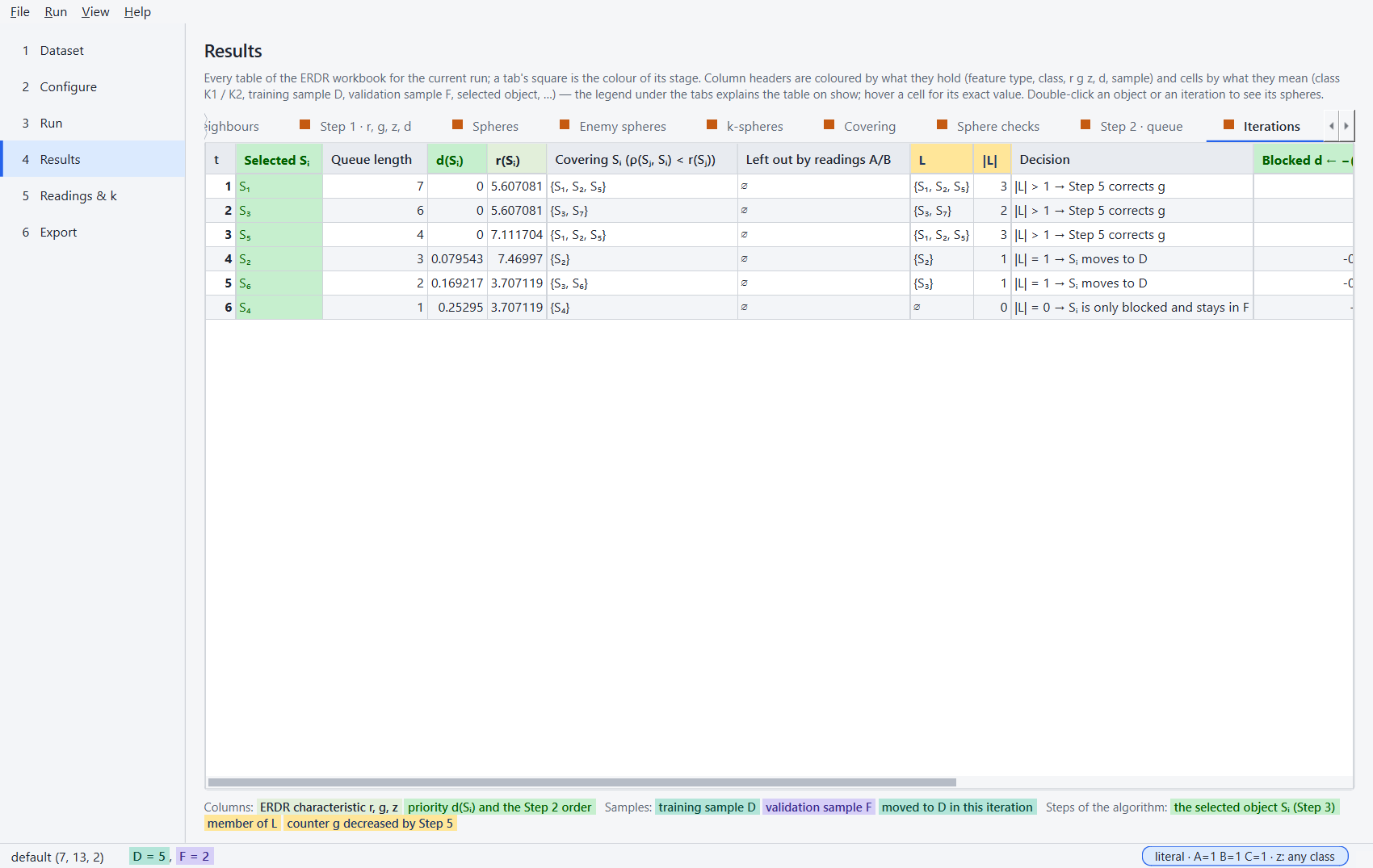1373x868 pixels.
Task: Open the View menu
Action: pos(95,12)
